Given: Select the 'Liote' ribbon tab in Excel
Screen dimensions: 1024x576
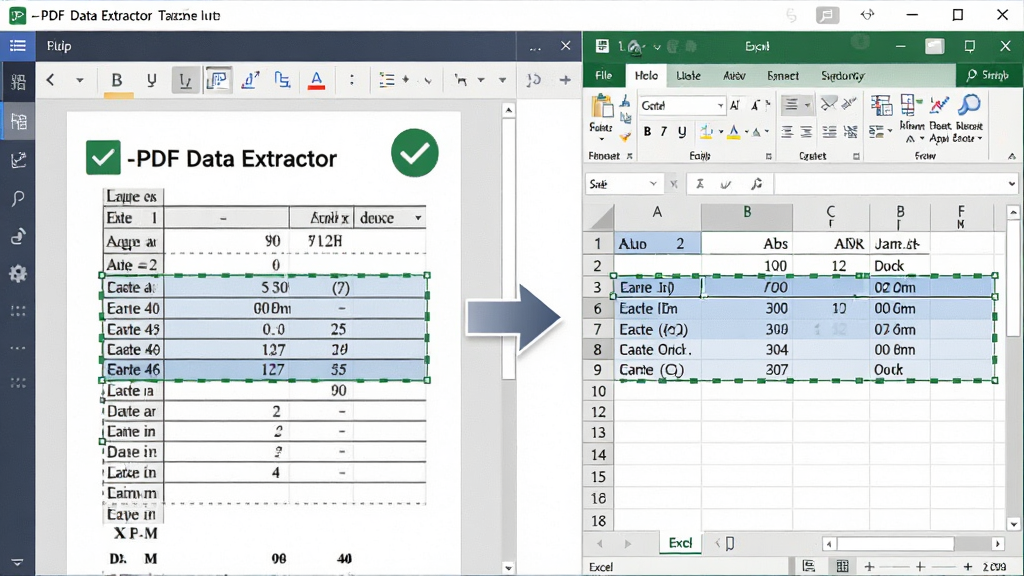Looking at the screenshot, I should coord(688,76).
